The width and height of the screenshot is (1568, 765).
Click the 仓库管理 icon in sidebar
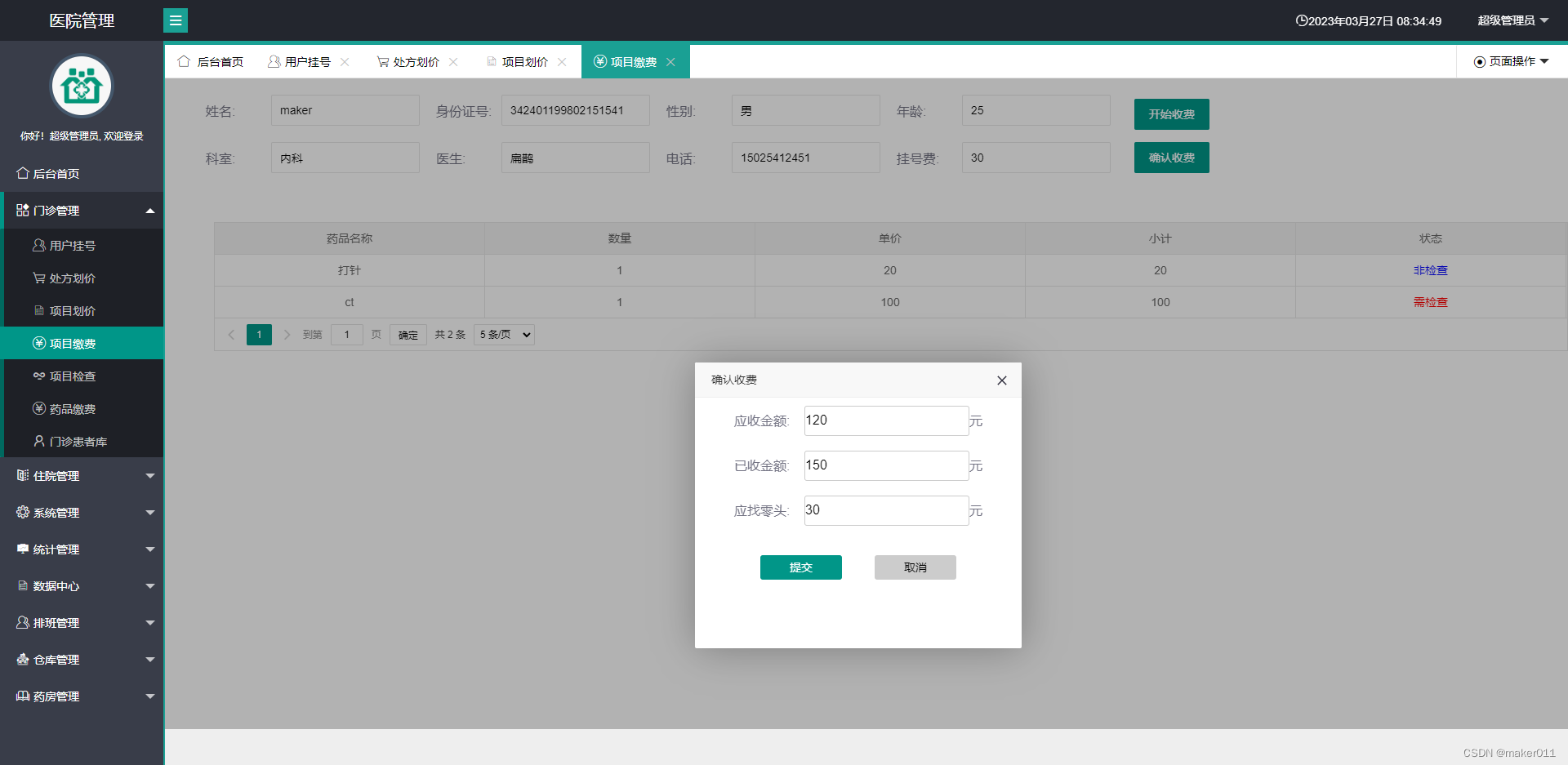23,659
